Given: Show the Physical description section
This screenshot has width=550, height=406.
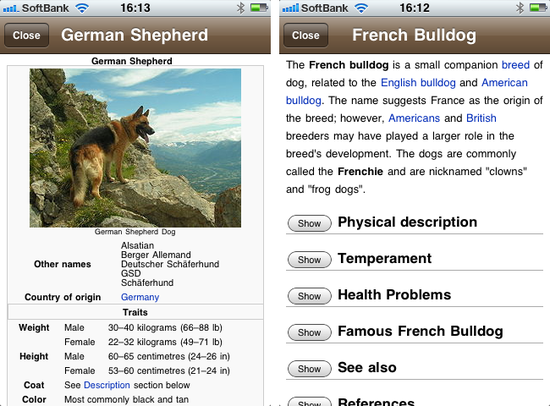Looking at the screenshot, I should 309,224.
